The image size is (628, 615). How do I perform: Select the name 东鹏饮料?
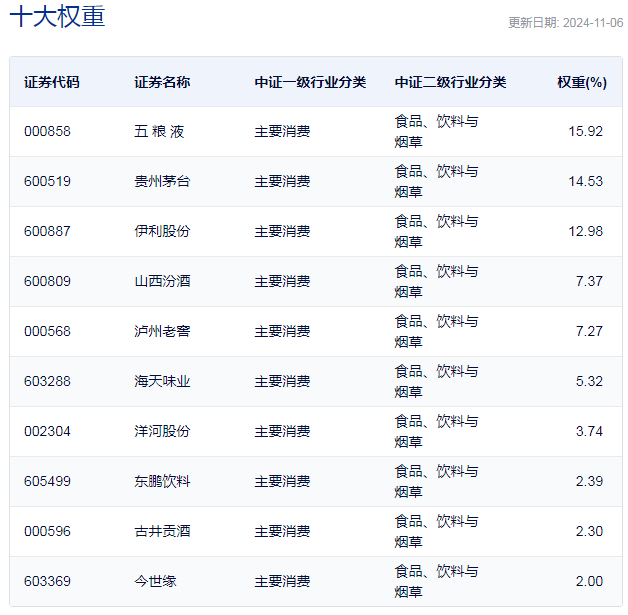pyautogui.click(x=162, y=481)
